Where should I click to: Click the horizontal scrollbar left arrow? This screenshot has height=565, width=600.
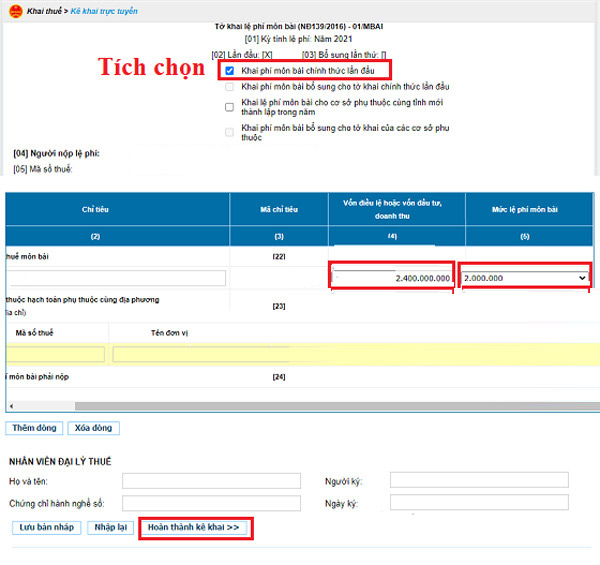coord(11,406)
